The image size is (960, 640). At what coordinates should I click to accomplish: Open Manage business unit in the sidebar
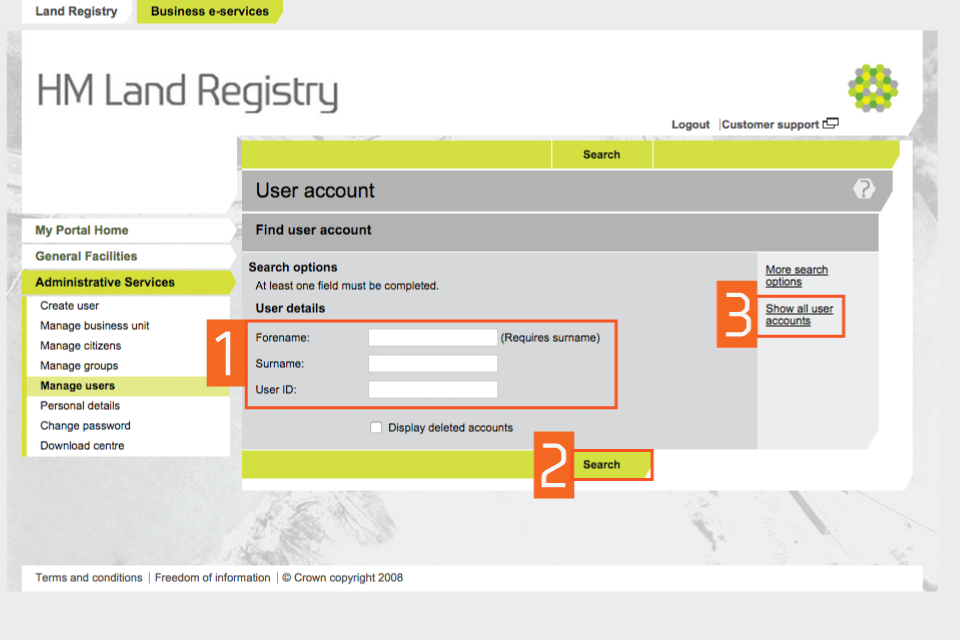[95, 326]
